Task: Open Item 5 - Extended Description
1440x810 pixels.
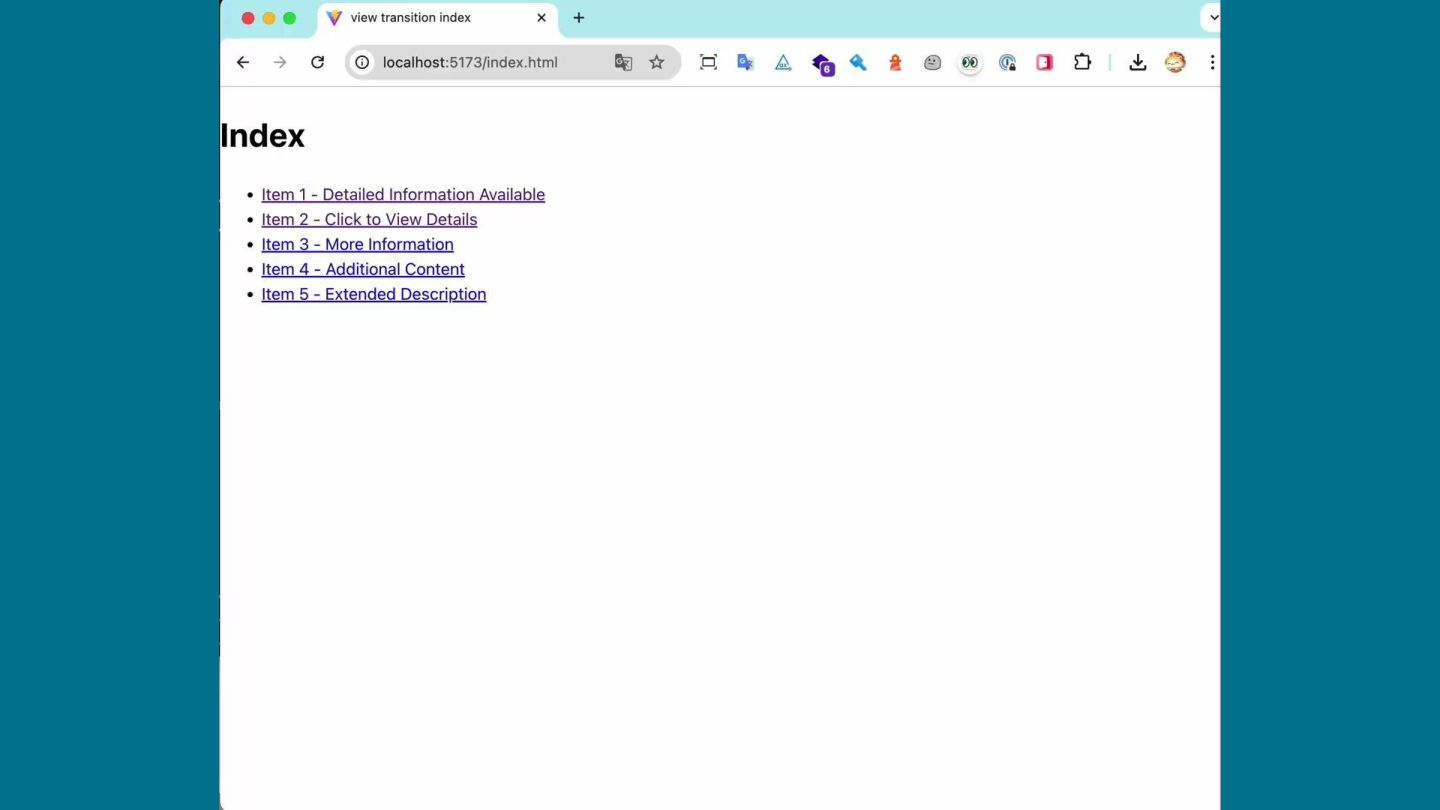Action: pos(373,295)
